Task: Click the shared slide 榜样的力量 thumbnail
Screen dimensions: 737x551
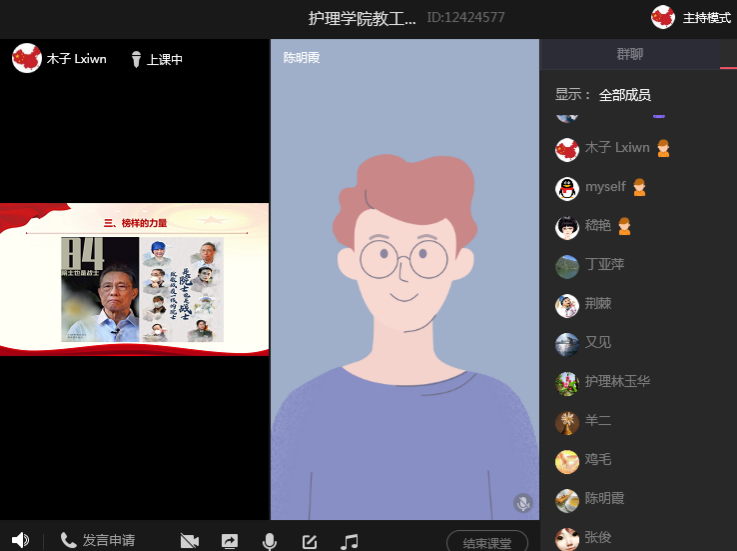Action: coord(134,279)
